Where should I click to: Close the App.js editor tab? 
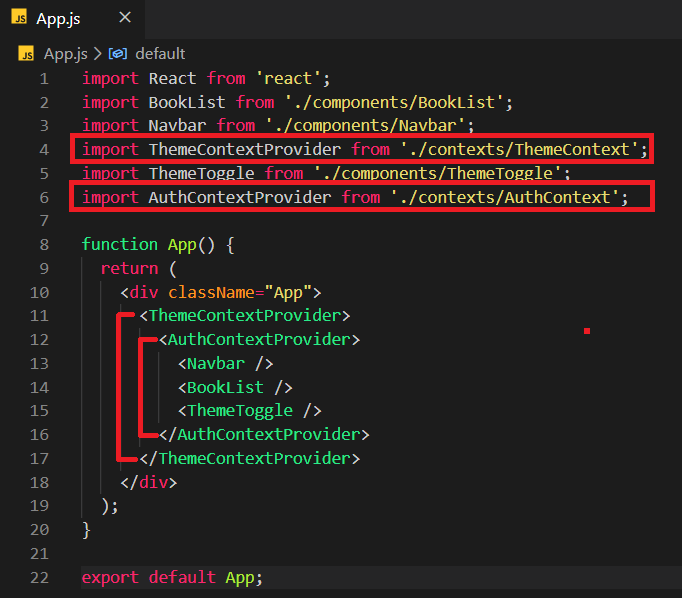(x=124, y=18)
